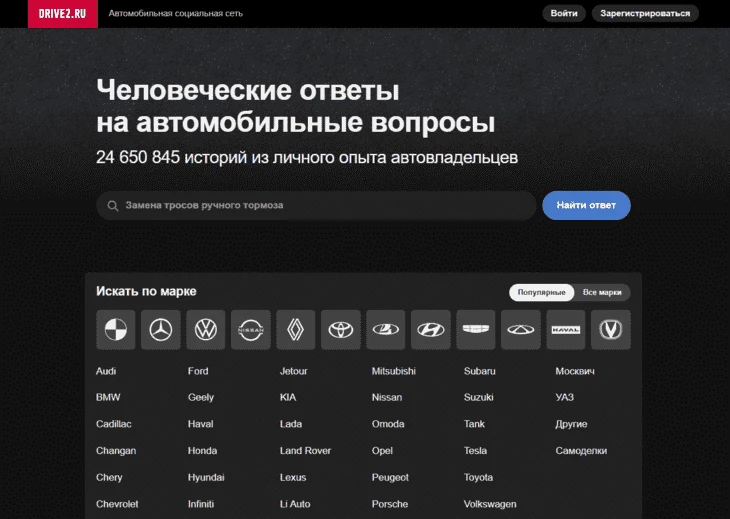Open the Volkswagen text link
The width and height of the screenshot is (730, 519).
[x=490, y=504]
